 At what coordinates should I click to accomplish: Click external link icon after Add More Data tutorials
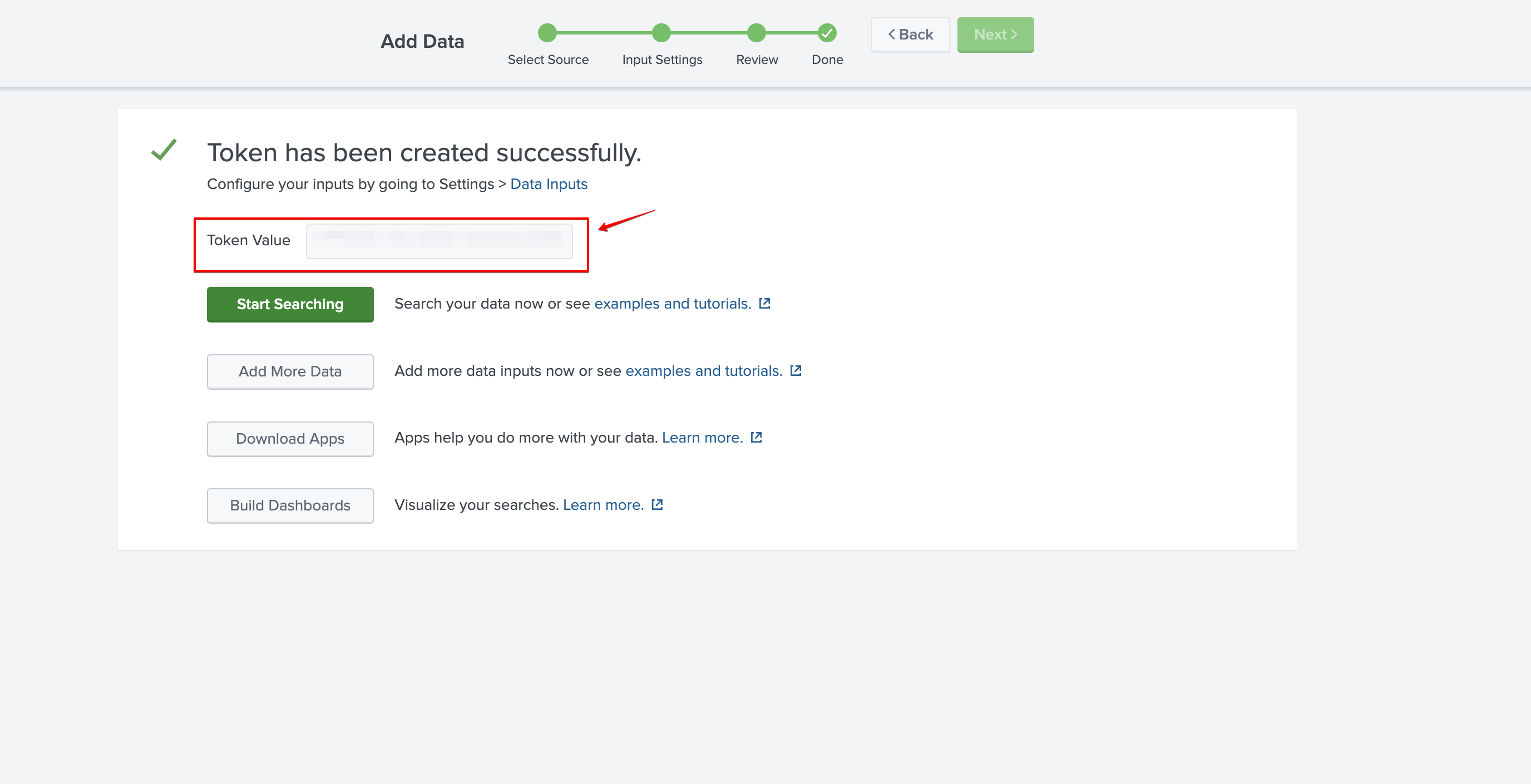click(796, 371)
